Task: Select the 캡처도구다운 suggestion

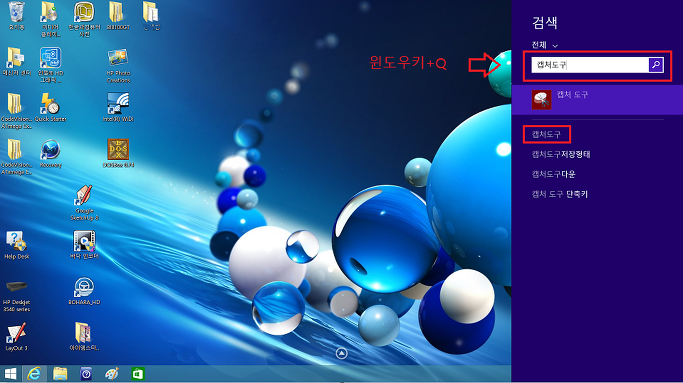Action: pyautogui.click(x=554, y=174)
